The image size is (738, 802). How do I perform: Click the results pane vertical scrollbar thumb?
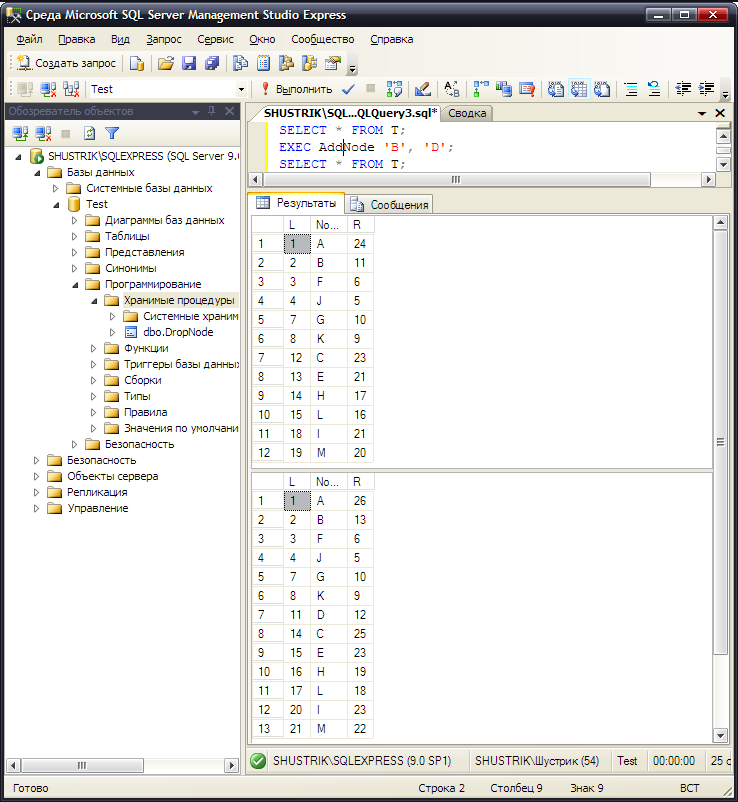(720, 442)
